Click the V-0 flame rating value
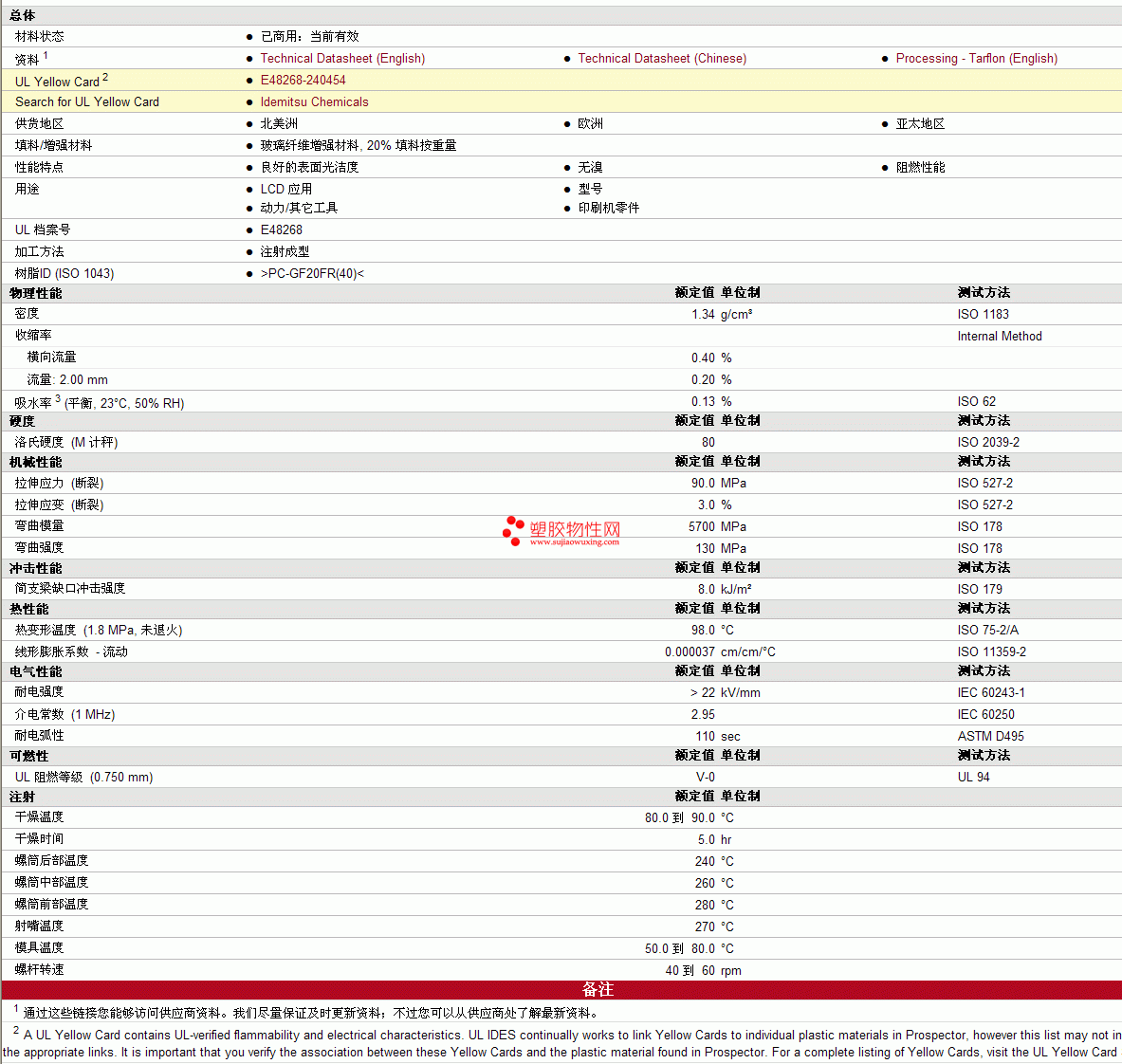Viewport: 1122px width, 1064px height. pyautogui.click(x=705, y=778)
